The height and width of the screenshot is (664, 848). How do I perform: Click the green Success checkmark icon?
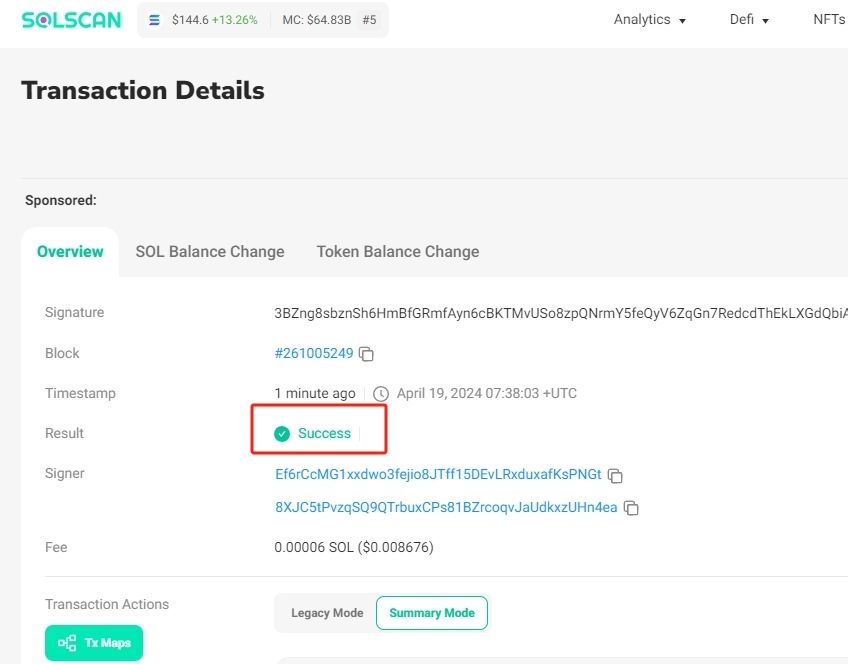282,434
